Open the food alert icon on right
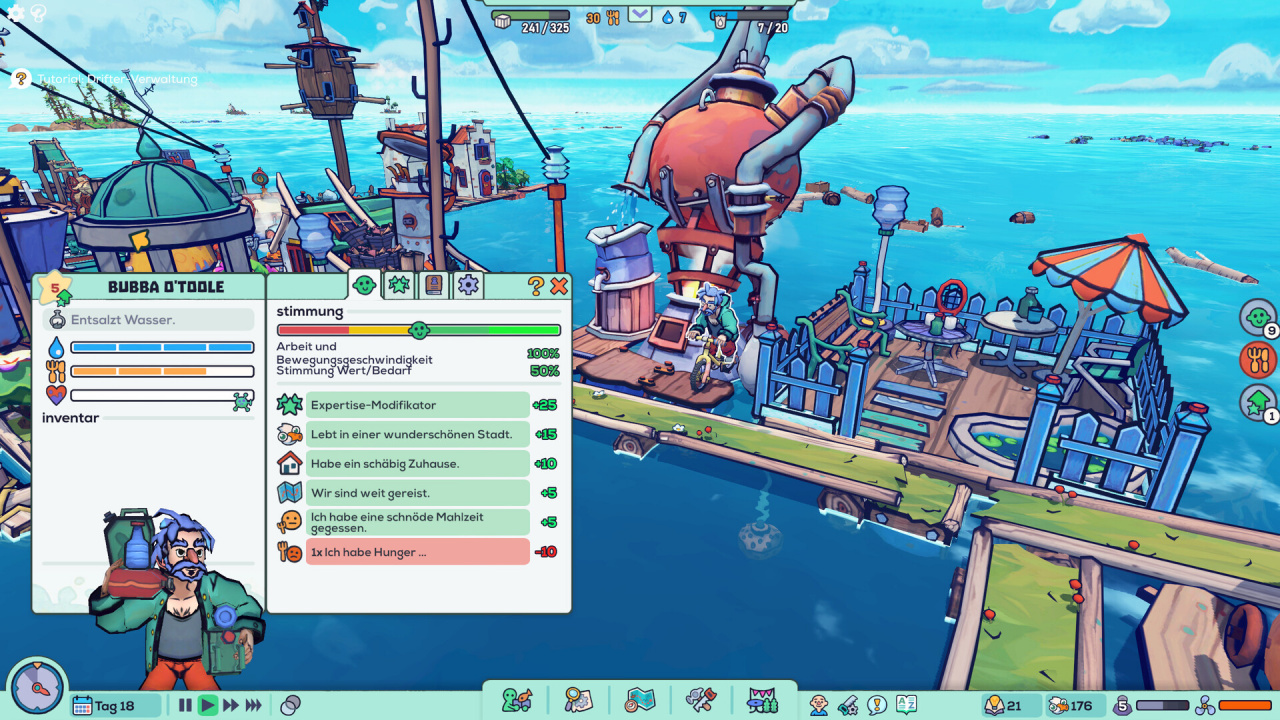Viewport: 1280px width, 720px height. 1257,360
